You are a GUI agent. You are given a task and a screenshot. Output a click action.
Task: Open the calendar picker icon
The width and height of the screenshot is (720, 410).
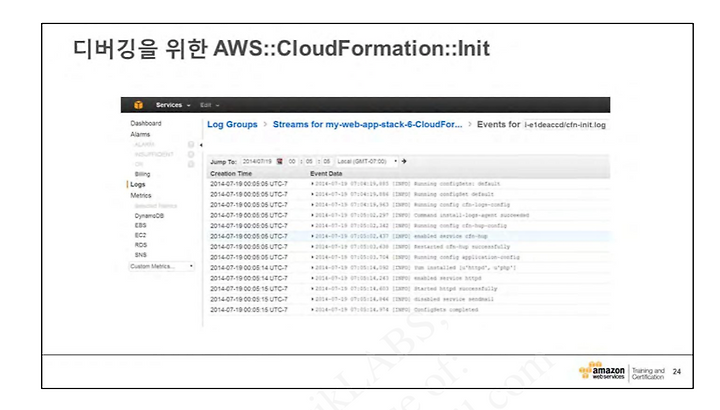279,162
